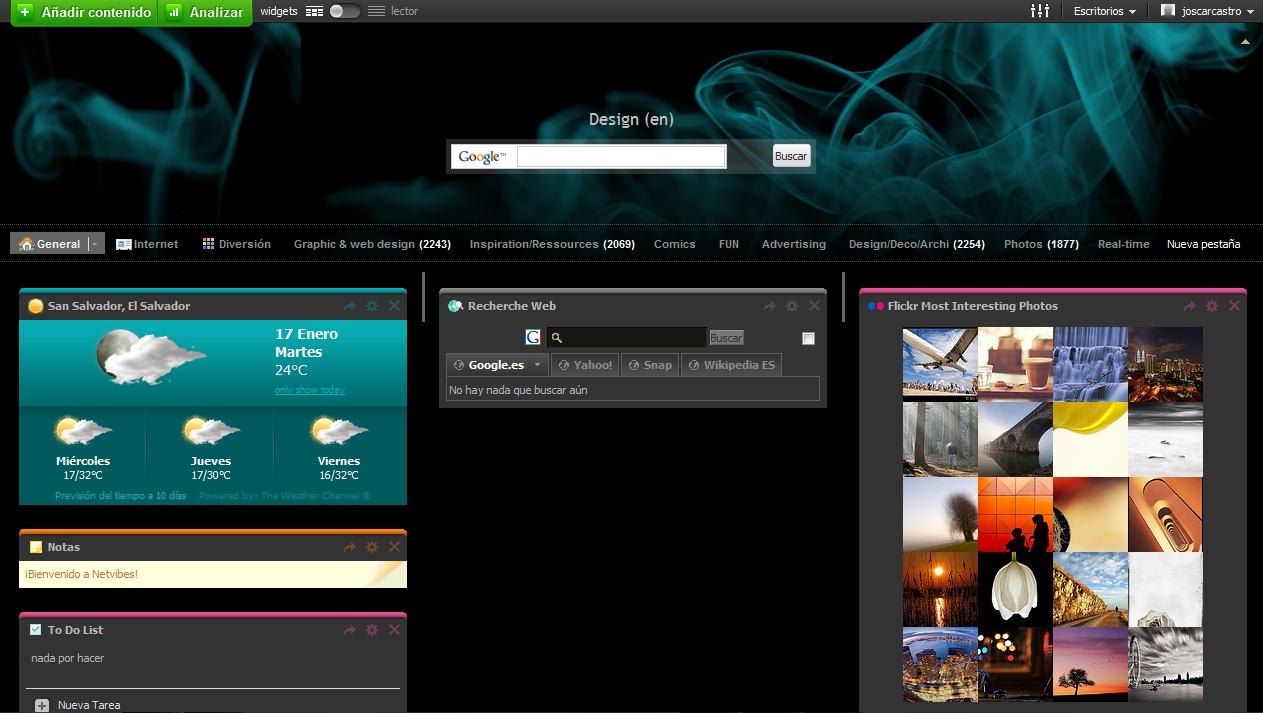The height and width of the screenshot is (713, 1263).
Task: Click the Añadir contenido button
Action: (x=85, y=12)
